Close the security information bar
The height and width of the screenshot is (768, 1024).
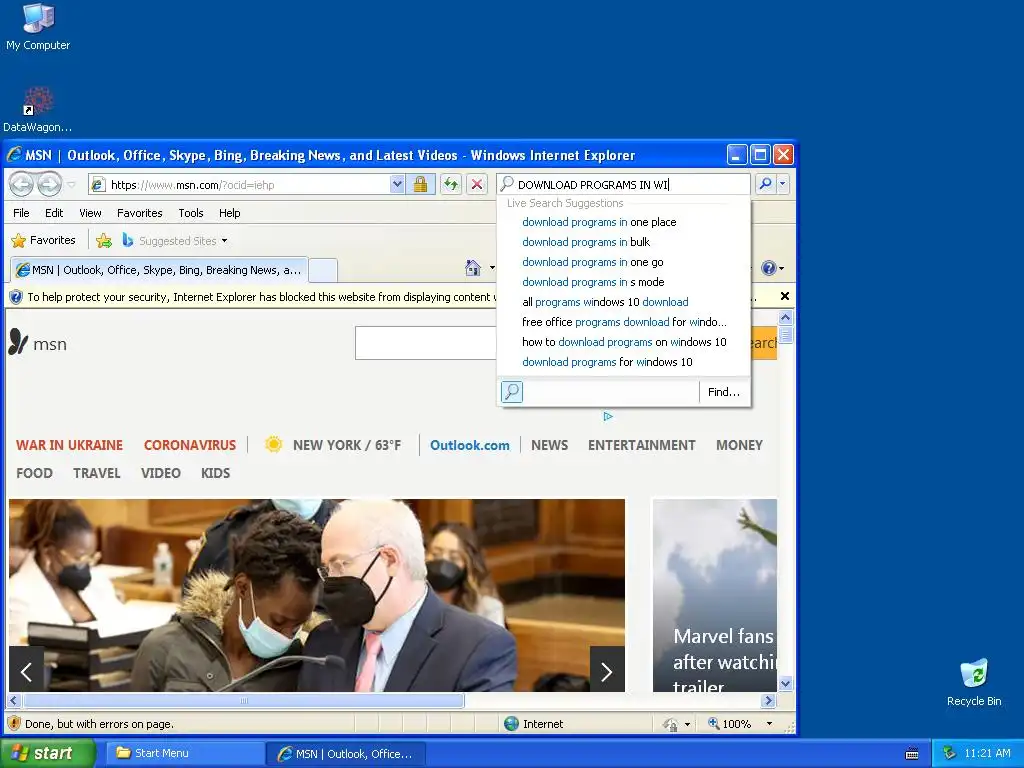(785, 296)
